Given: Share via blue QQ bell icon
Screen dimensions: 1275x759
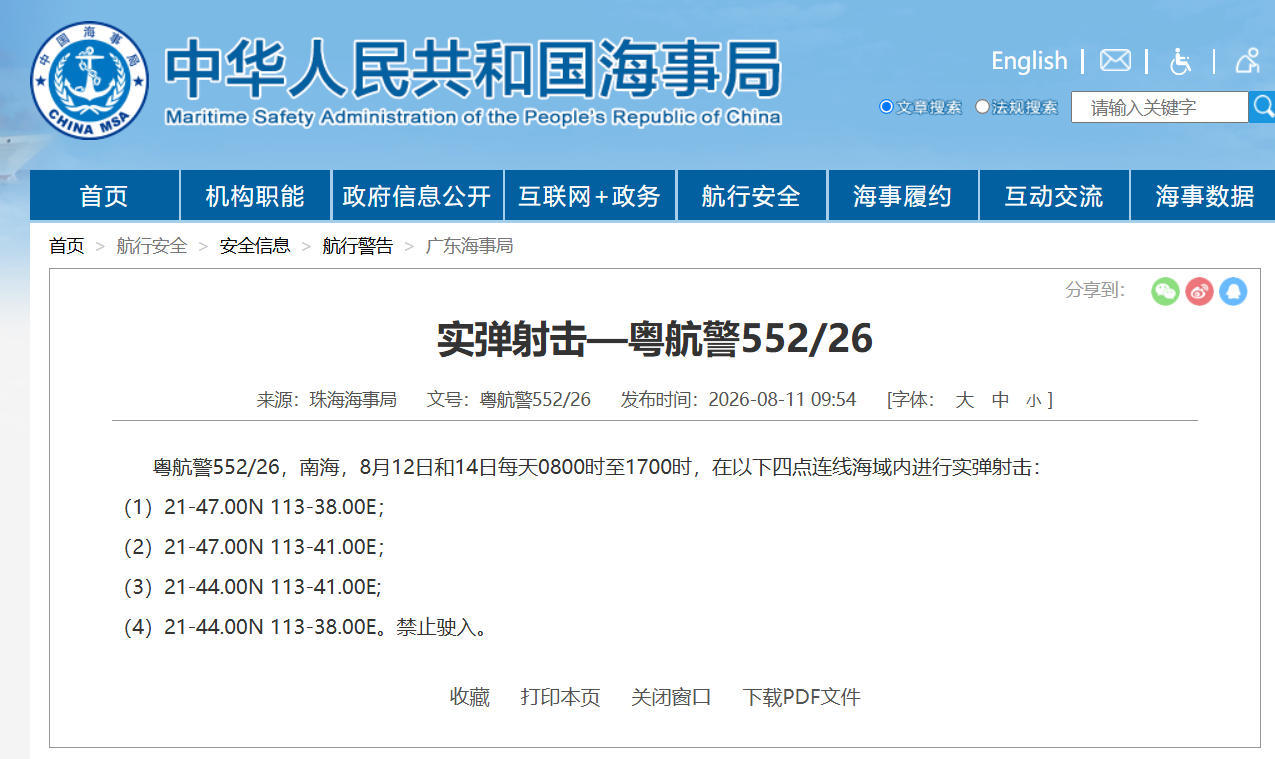Looking at the screenshot, I should 1233,291.
